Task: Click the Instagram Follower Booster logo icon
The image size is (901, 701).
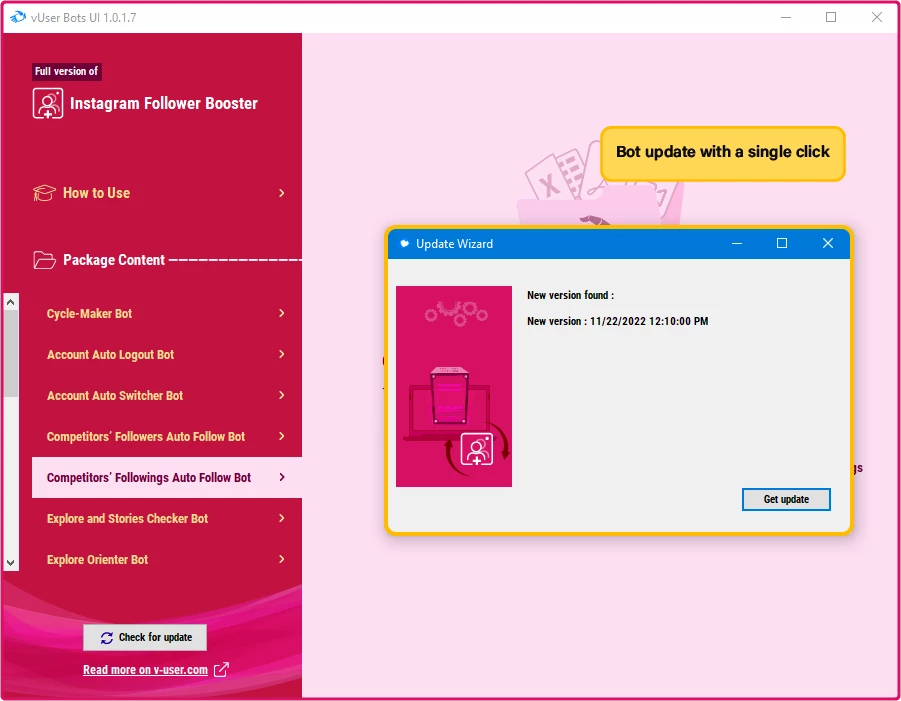Action: tap(48, 103)
